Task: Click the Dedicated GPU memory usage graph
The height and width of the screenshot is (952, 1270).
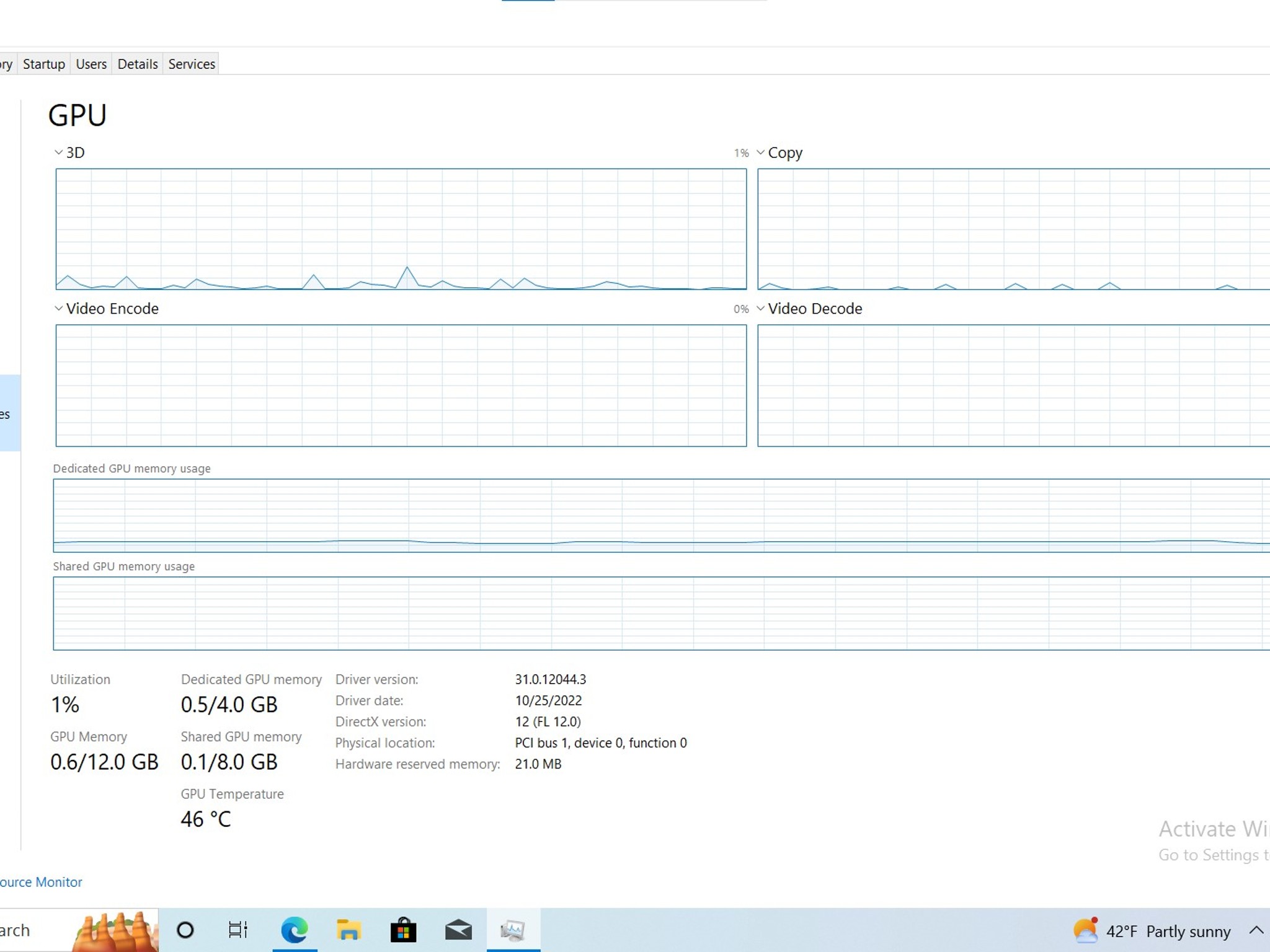Action: click(x=662, y=516)
